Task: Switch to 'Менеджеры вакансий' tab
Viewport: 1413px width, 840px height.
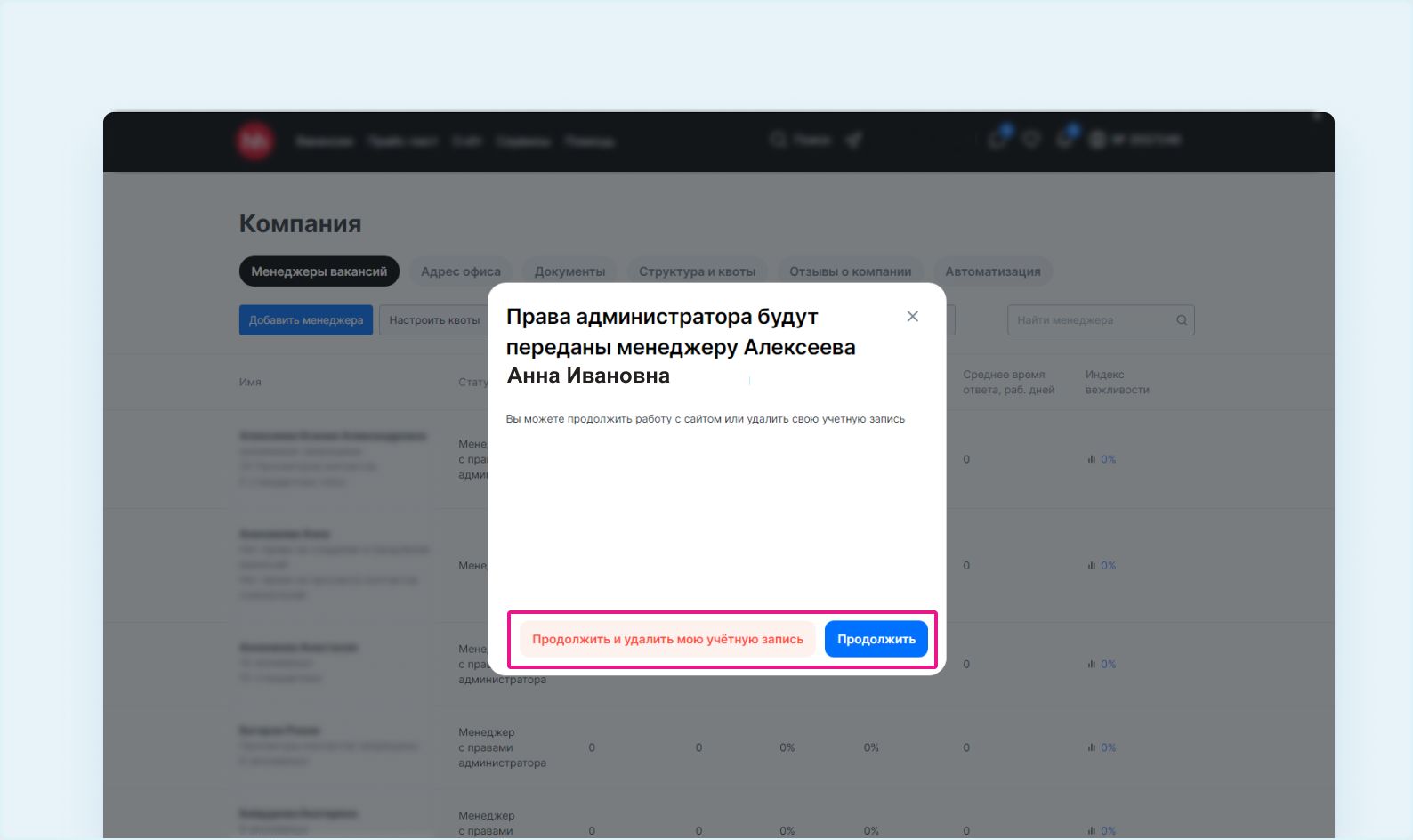Action: click(x=319, y=271)
